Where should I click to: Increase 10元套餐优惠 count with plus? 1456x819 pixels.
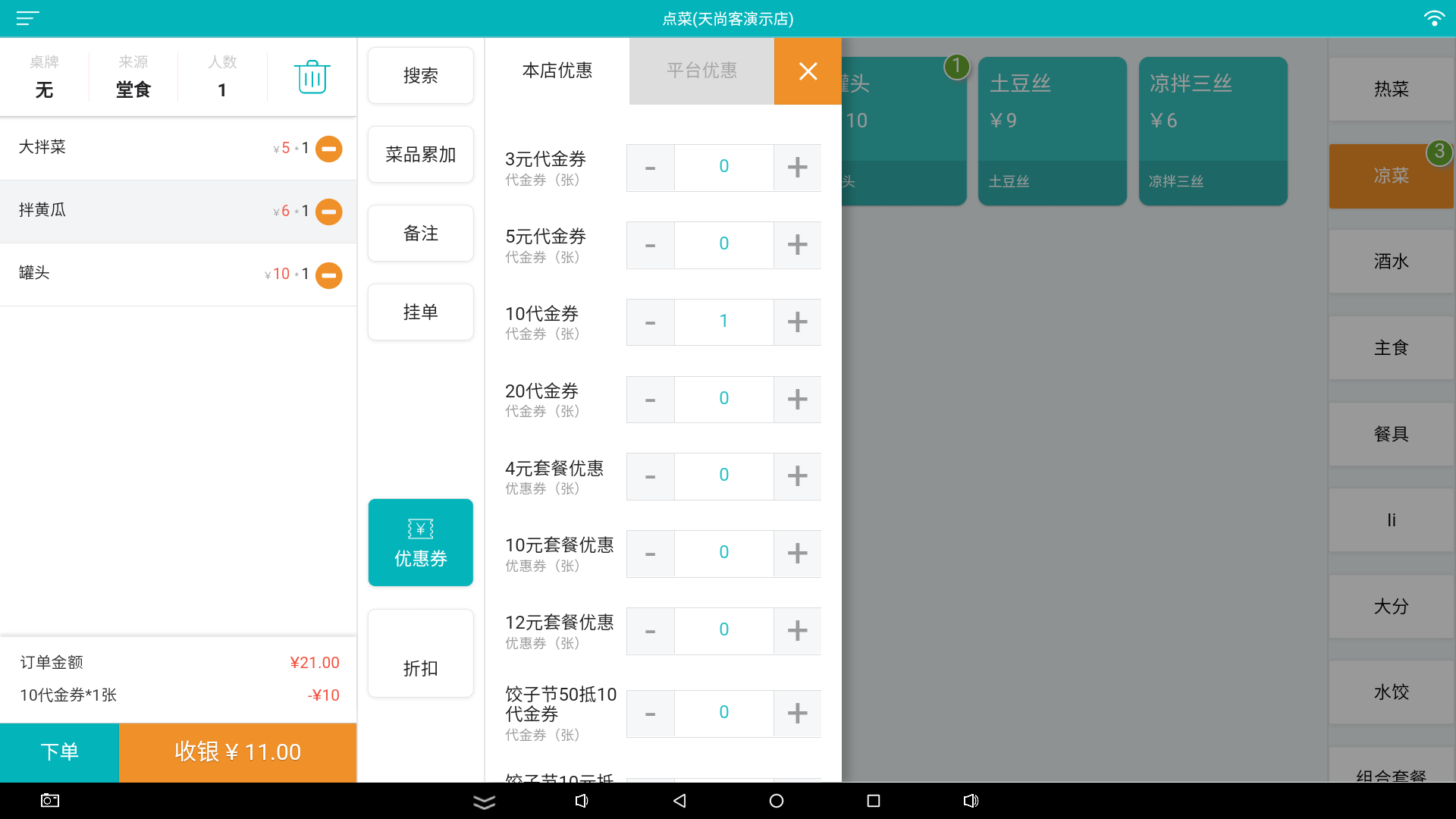(797, 554)
